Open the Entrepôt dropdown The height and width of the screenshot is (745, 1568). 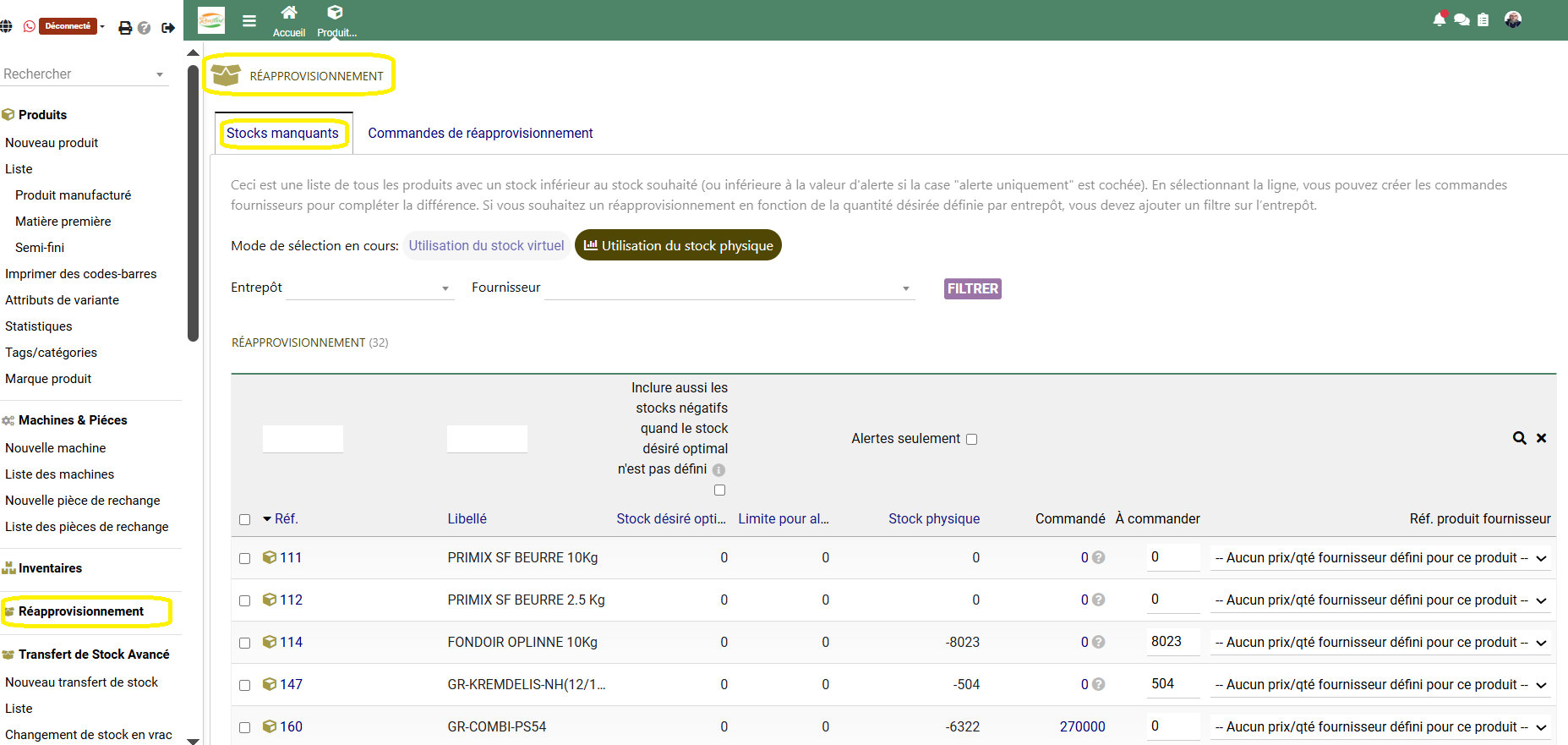(369, 288)
